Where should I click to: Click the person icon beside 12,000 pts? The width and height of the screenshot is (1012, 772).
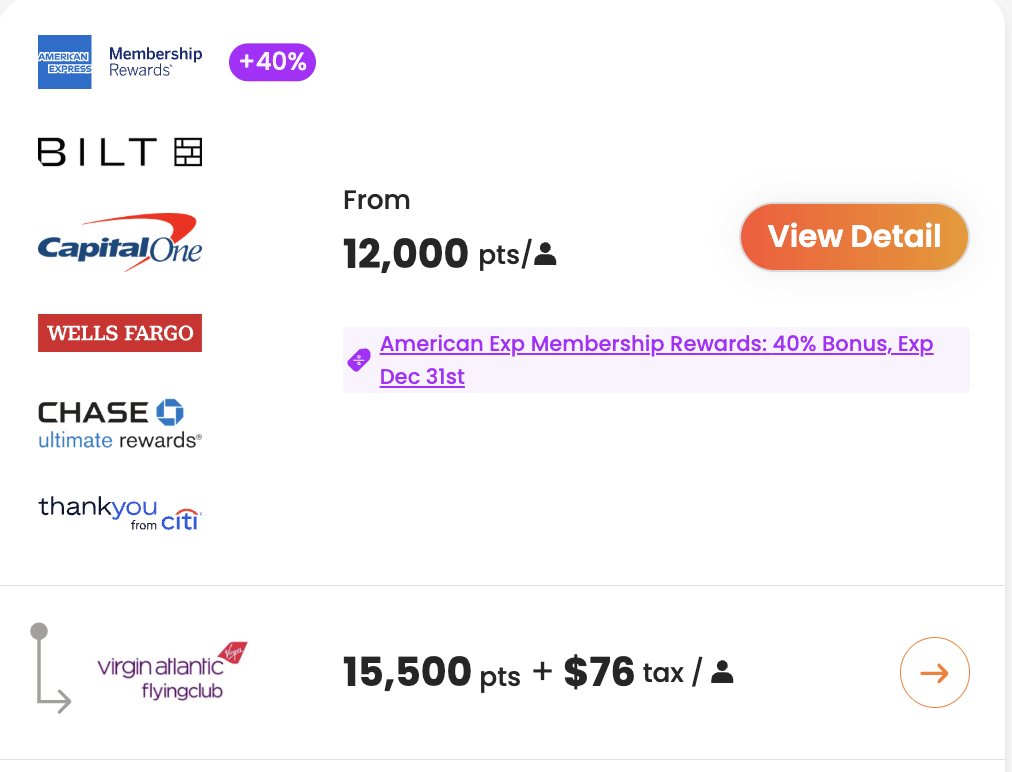[545, 255]
